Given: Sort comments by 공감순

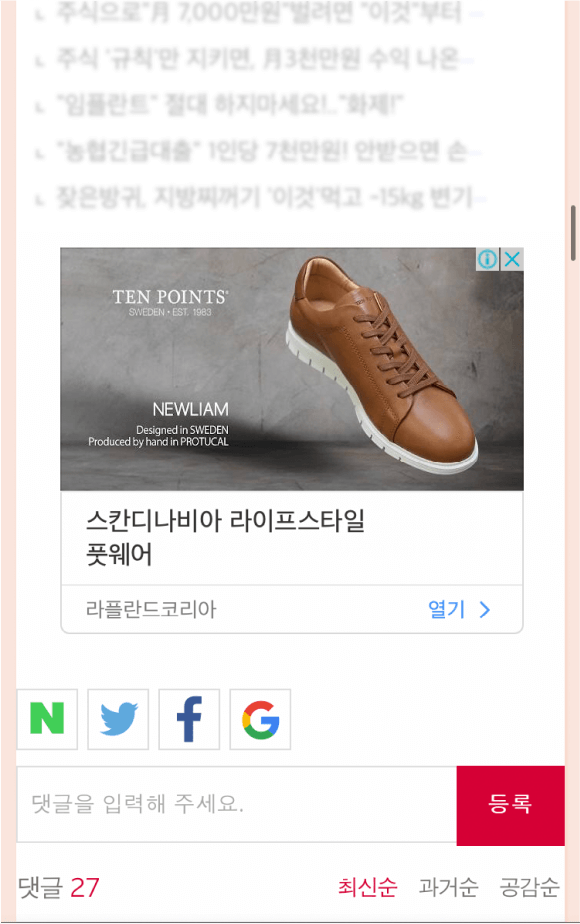Looking at the screenshot, I should (529, 887).
